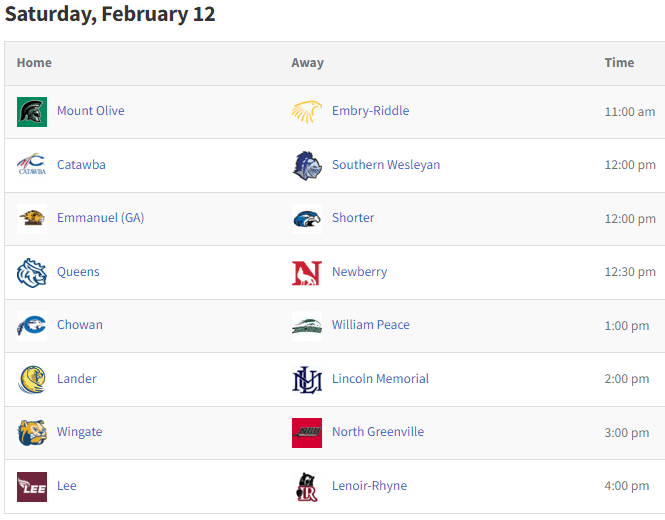Click the Lenoir-Rhyne bear logo
The image size is (665, 520).
307,487
